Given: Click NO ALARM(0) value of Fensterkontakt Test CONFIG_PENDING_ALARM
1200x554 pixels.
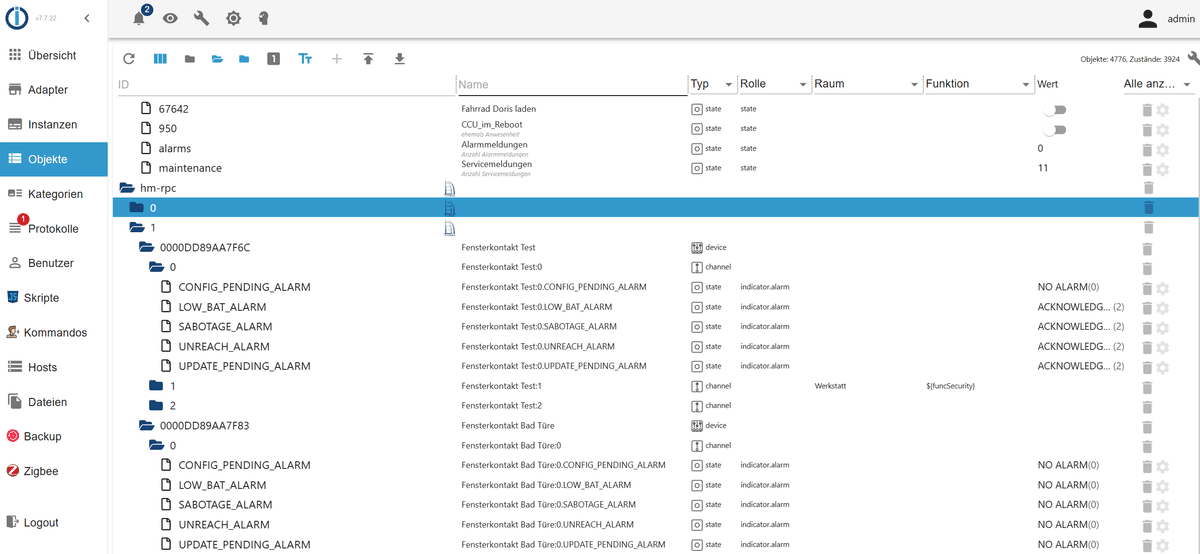Looking at the screenshot, I should [x=1068, y=287].
